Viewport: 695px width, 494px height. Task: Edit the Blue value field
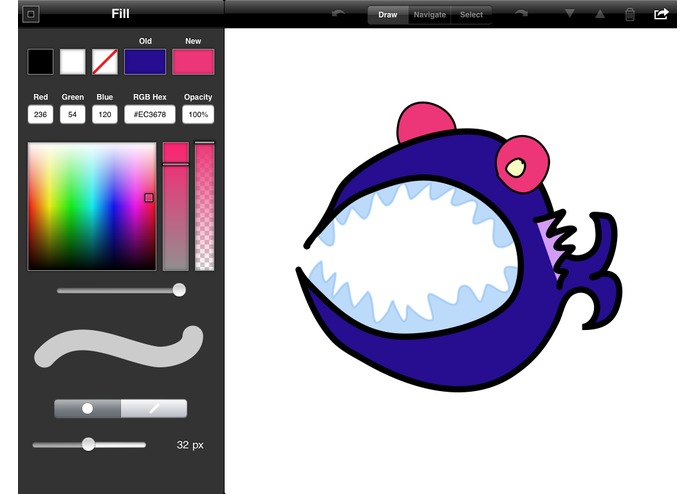105,114
